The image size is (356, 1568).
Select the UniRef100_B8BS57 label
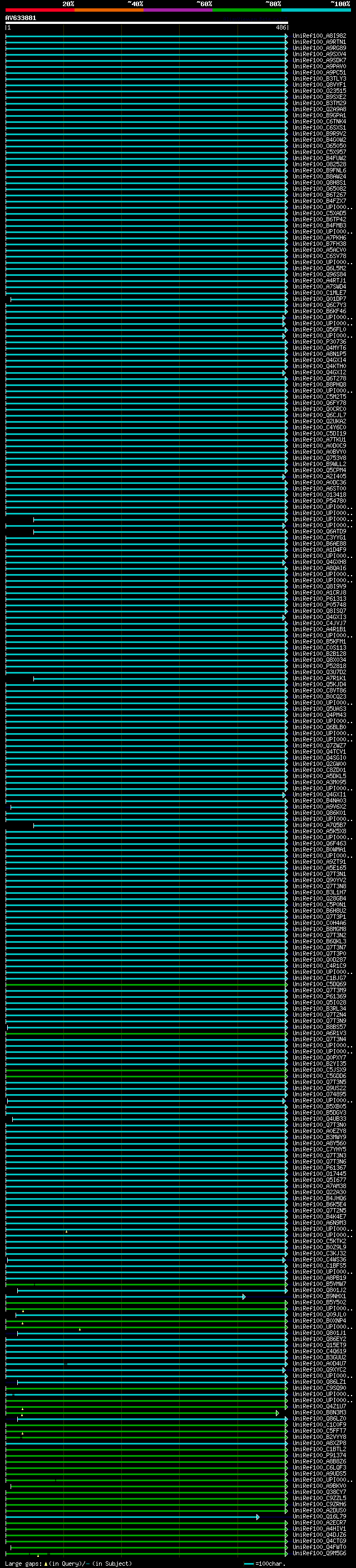pyautogui.click(x=319, y=1027)
